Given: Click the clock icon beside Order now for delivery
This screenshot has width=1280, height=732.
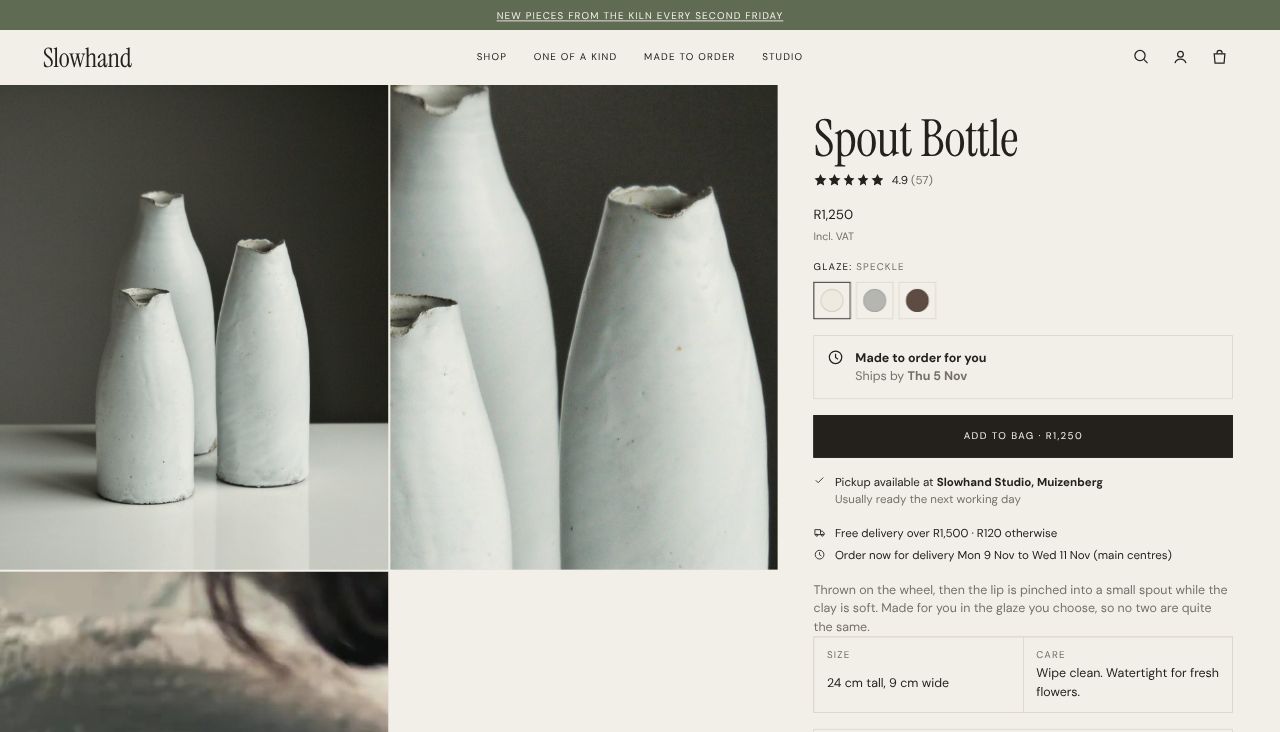Looking at the screenshot, I should 820,555.
